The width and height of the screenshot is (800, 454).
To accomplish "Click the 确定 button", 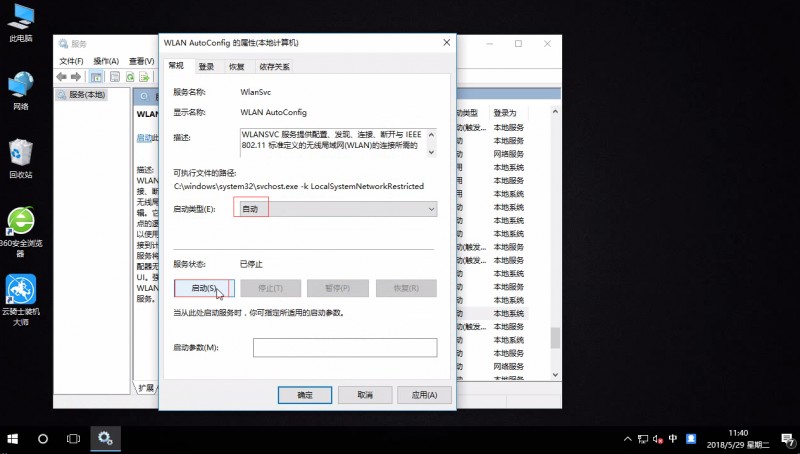I will point(305,395).
